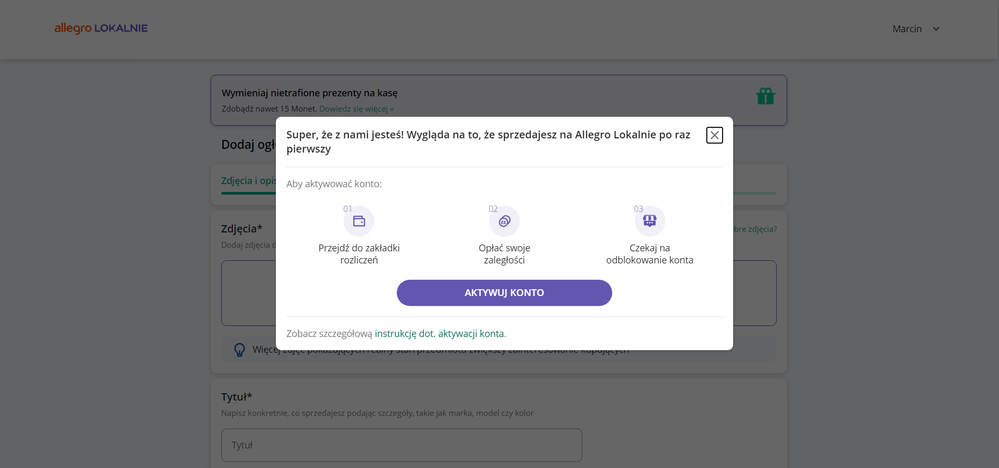Click the Dowiedz się więcej link

356,109
